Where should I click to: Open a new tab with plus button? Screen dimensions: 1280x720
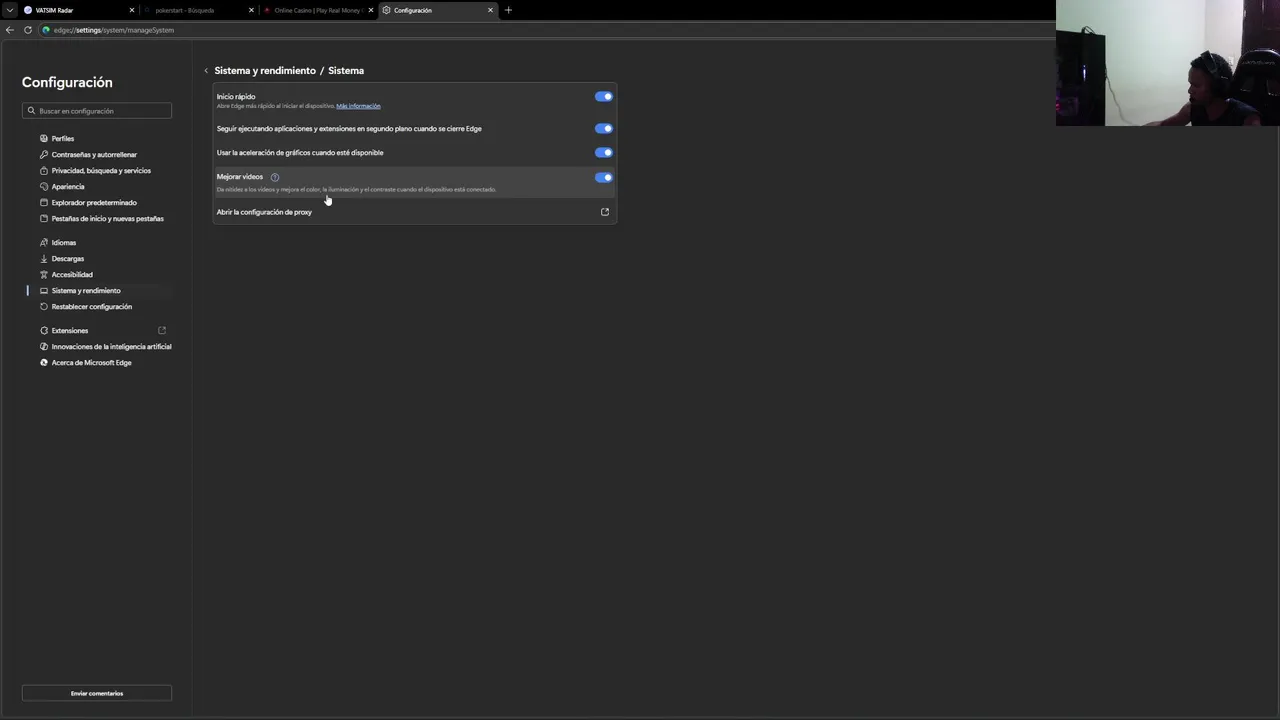(x=508, y=10)
